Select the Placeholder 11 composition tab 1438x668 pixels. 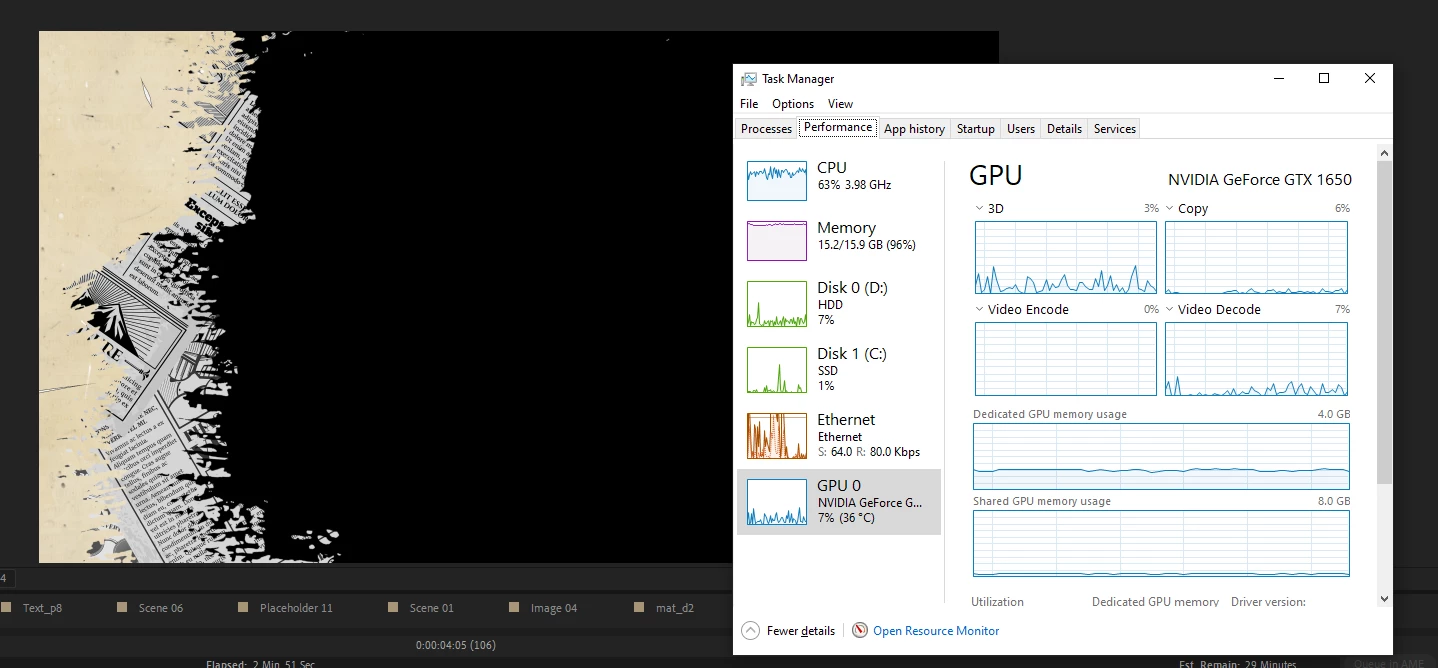(296, 608)
